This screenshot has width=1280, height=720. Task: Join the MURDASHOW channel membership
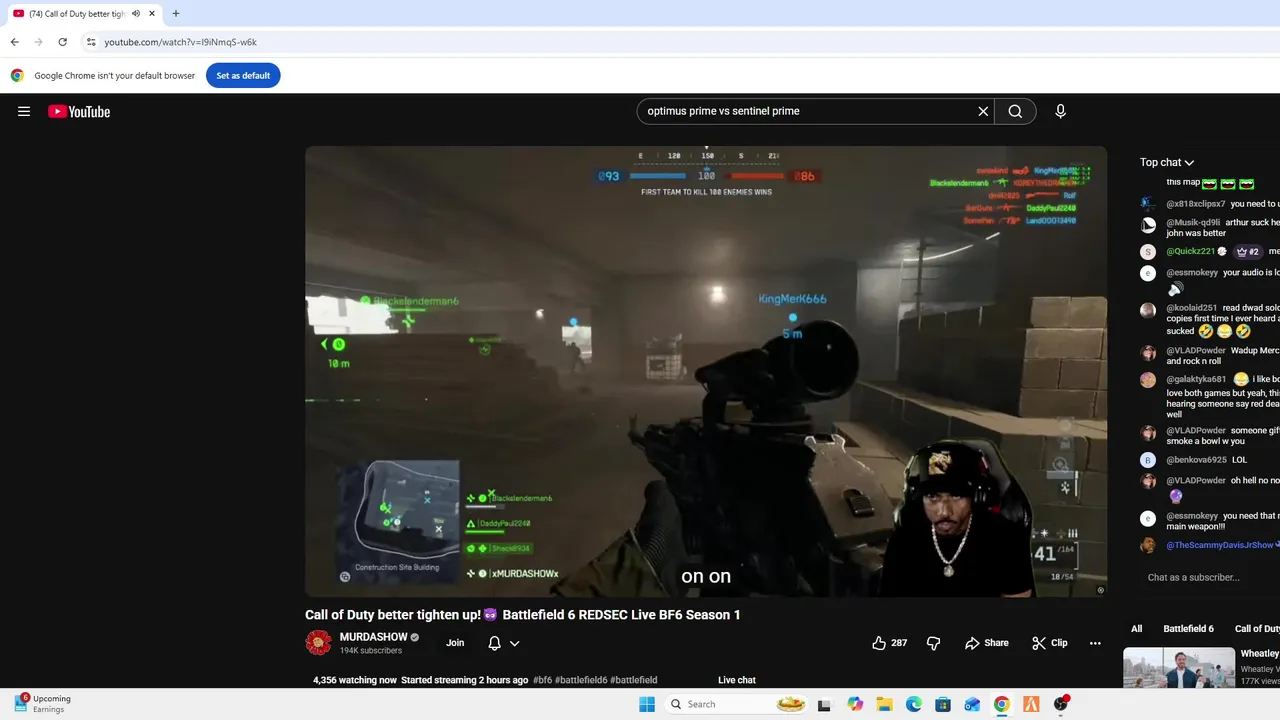pyautogui.click(x=455, y=643)
